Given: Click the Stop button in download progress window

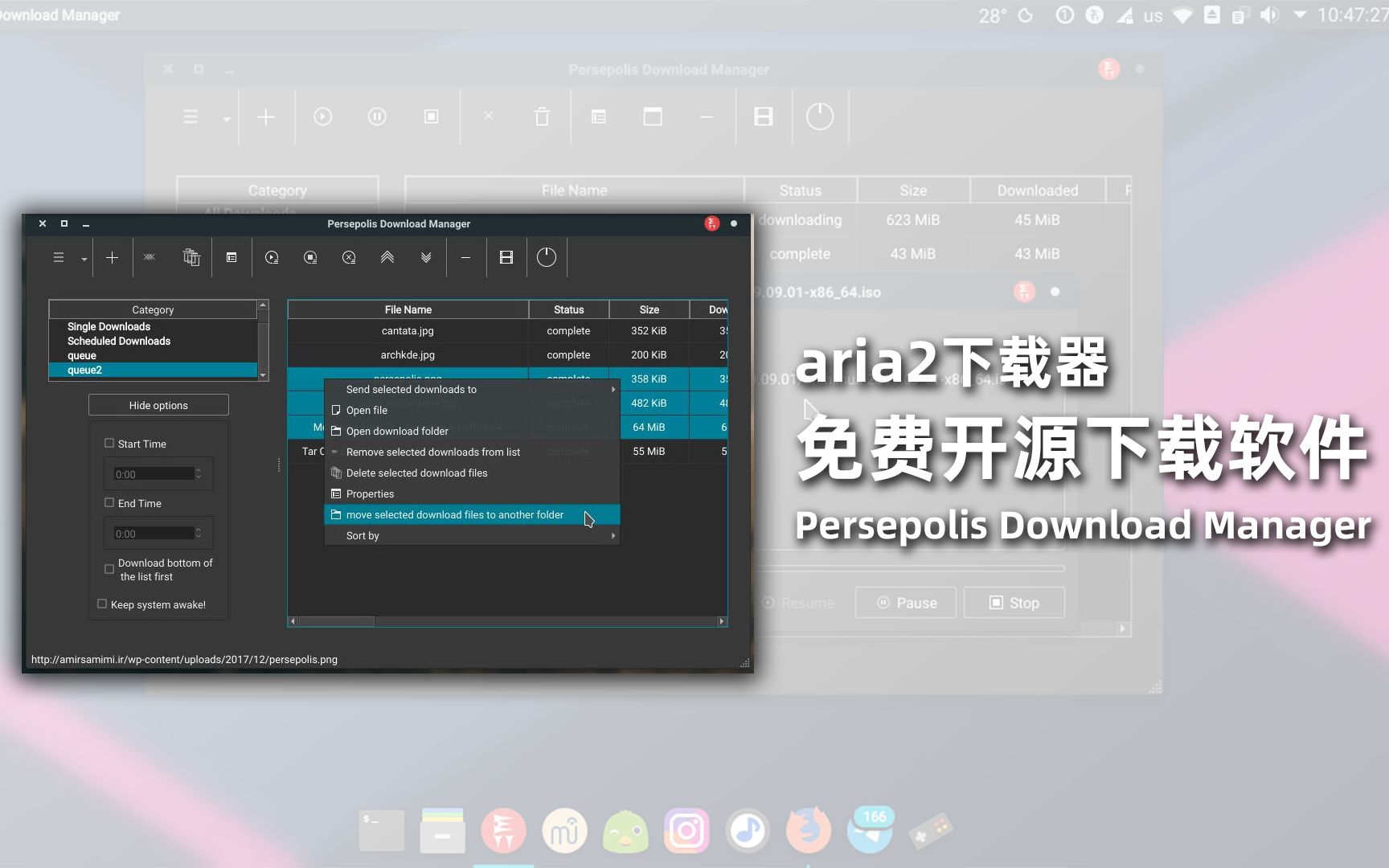Looking at the screenshot, I should click(x=1014, y=603).
